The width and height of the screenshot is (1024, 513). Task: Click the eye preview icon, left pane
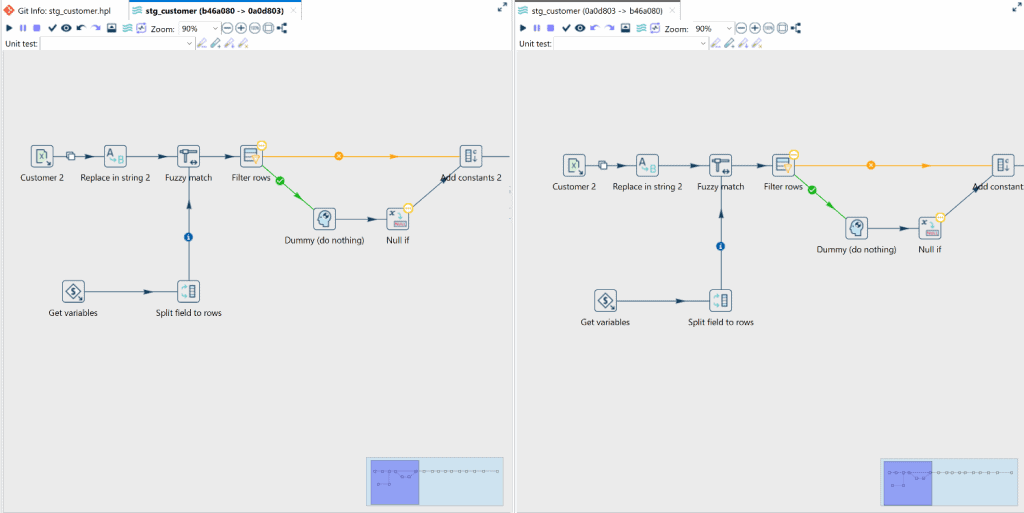tap(66, 28)
